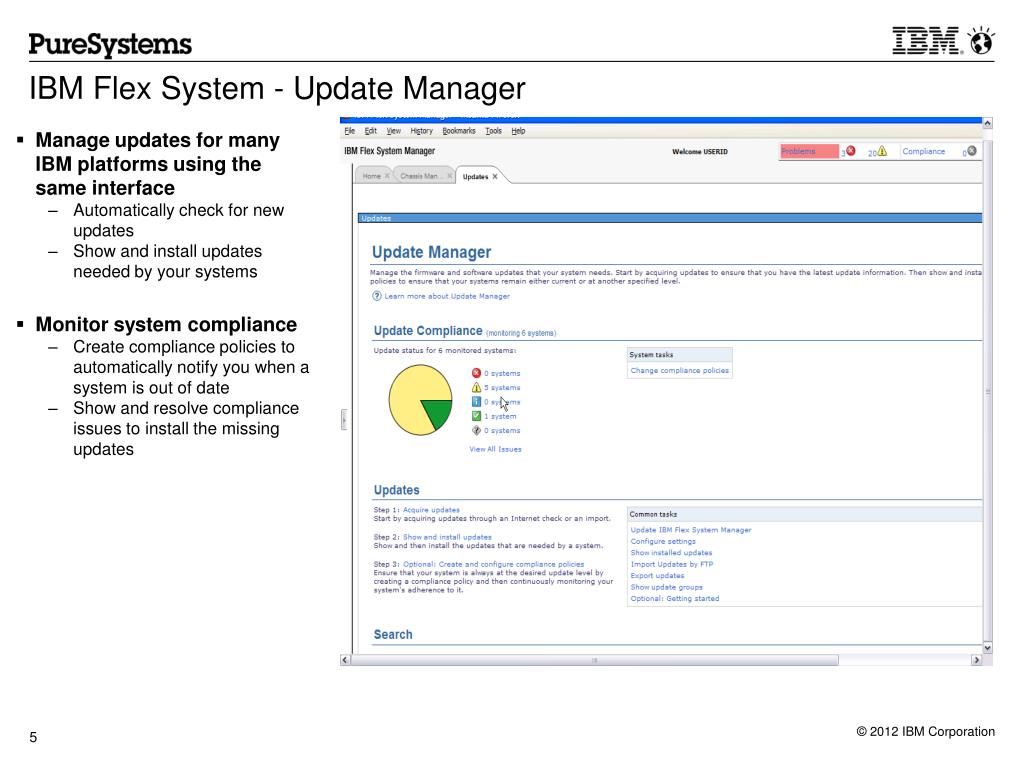This screenshot has width=1024, height=768.
Task: Click the horizontal scrollbar right arrow
Action: pos(976,660)
